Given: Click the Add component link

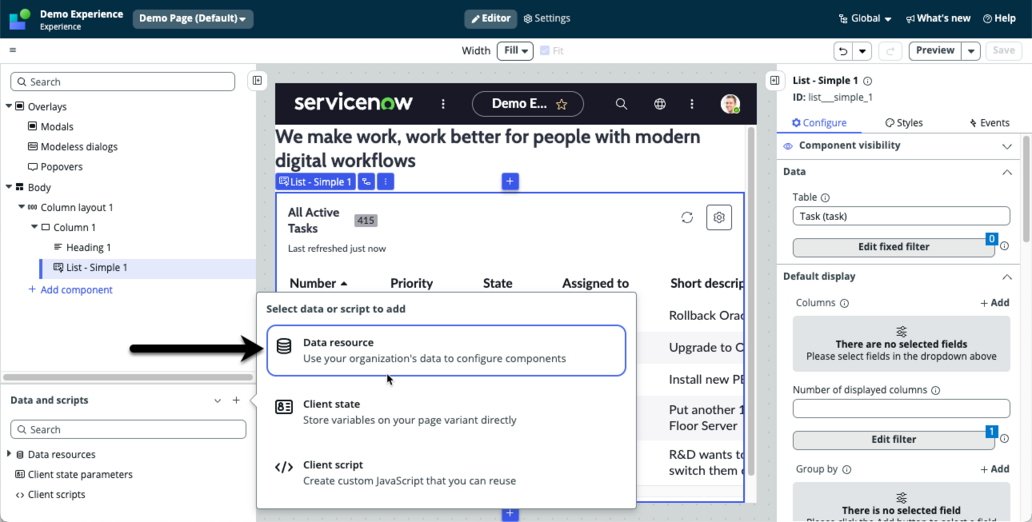Looking at the screenshot, I should point(70,290).
